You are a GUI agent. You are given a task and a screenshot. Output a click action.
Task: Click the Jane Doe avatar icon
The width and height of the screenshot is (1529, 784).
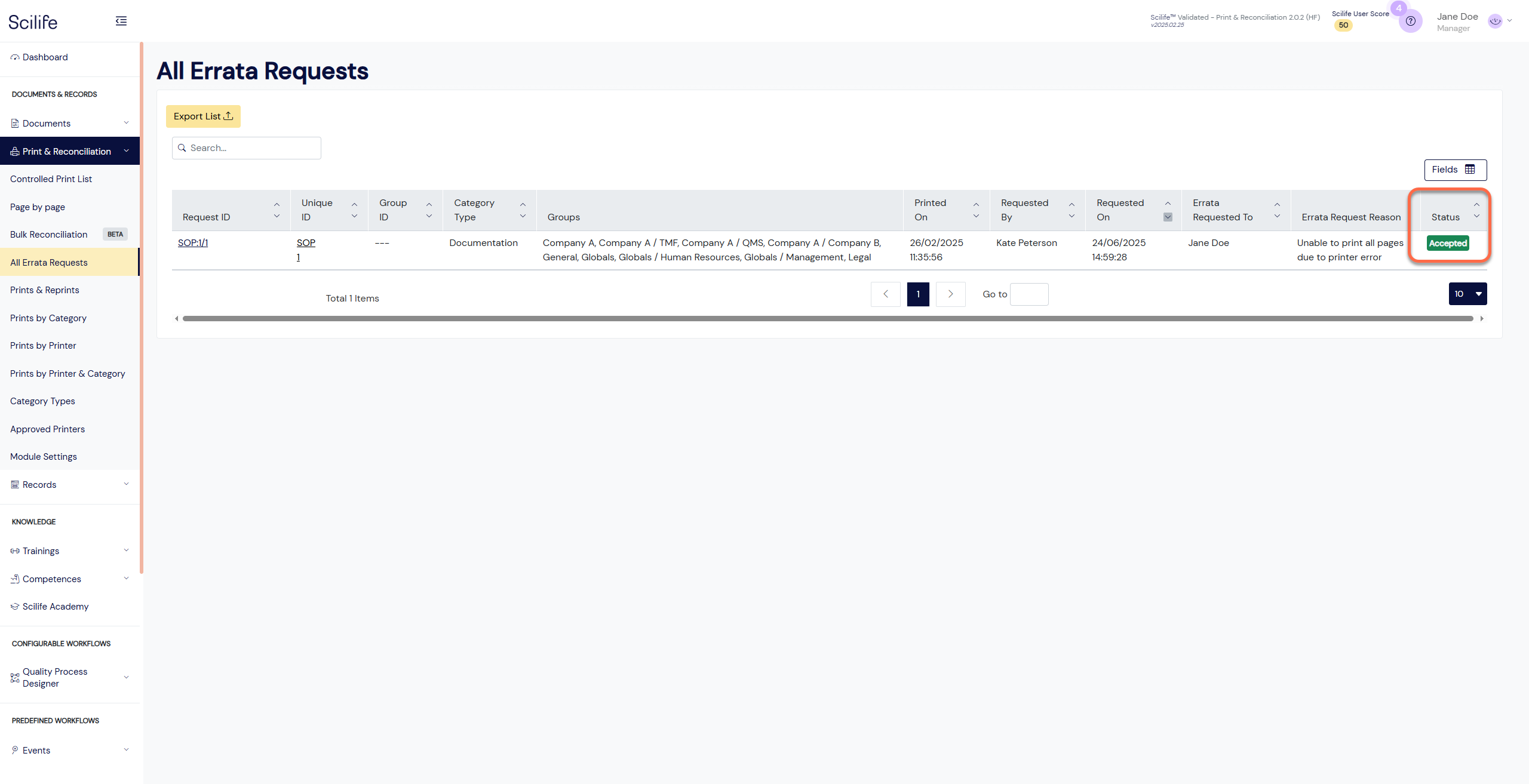pyautogui.click(x=1495, y=21)
